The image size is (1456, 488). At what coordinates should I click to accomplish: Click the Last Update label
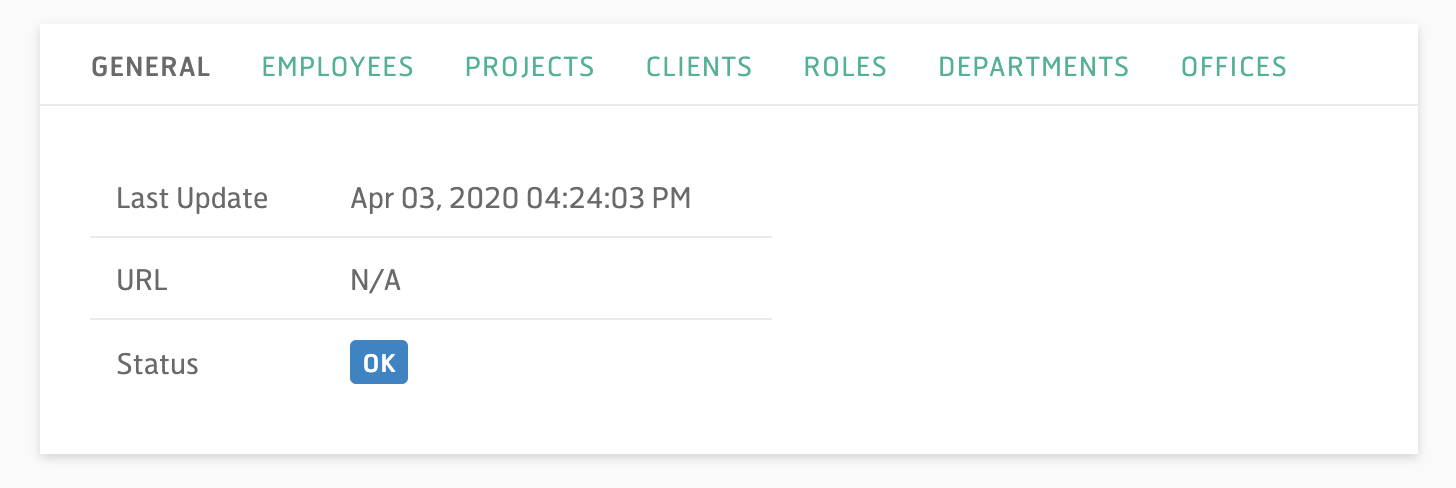tap(192, 198)
